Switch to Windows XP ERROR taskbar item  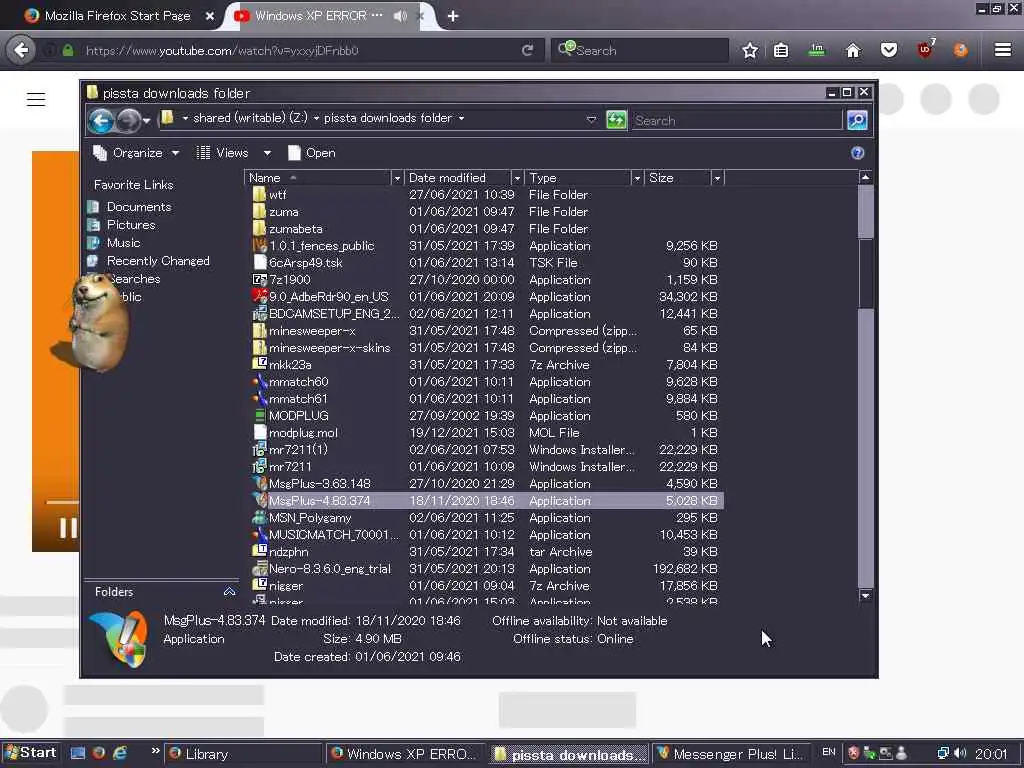click(406, 754)
